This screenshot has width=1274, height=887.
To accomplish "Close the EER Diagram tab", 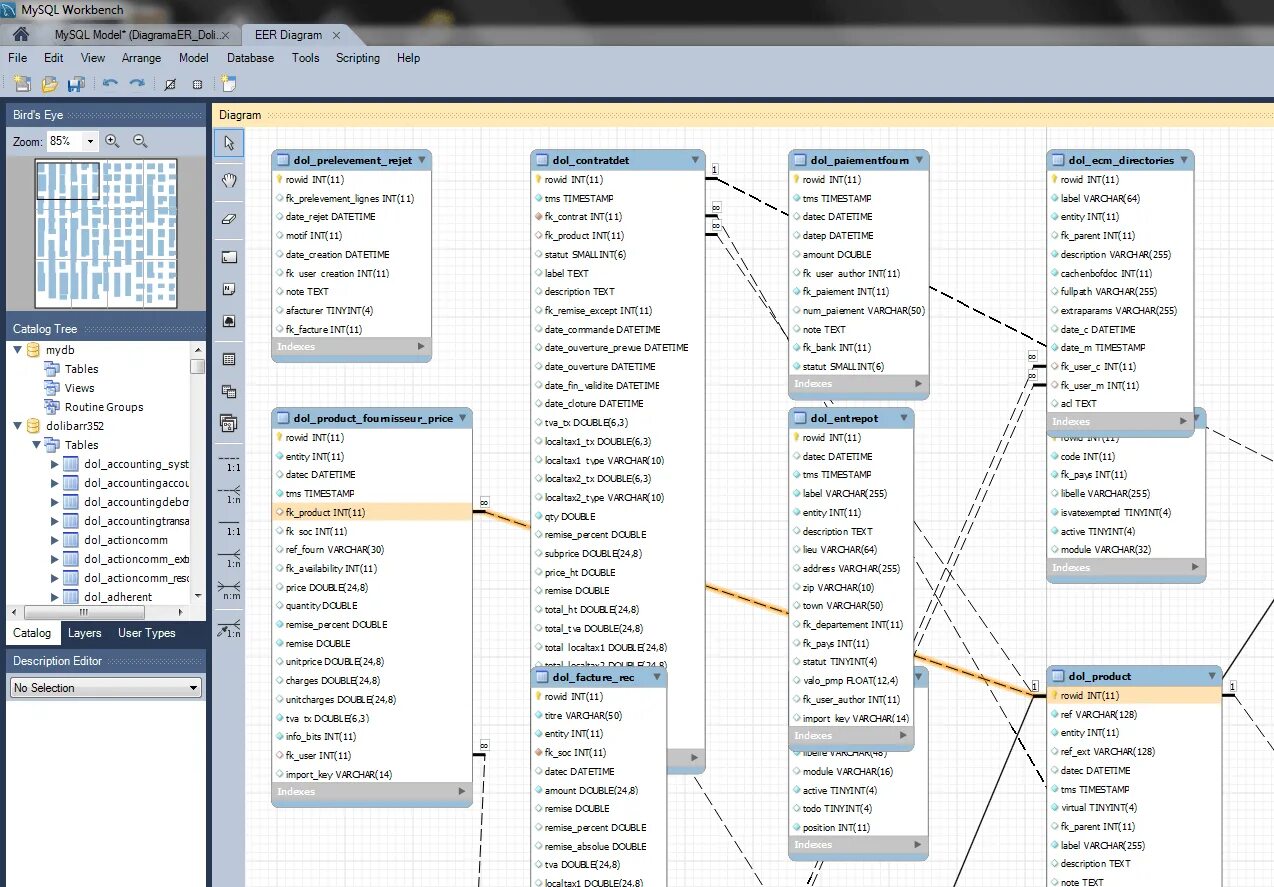I will coord(337,35).
